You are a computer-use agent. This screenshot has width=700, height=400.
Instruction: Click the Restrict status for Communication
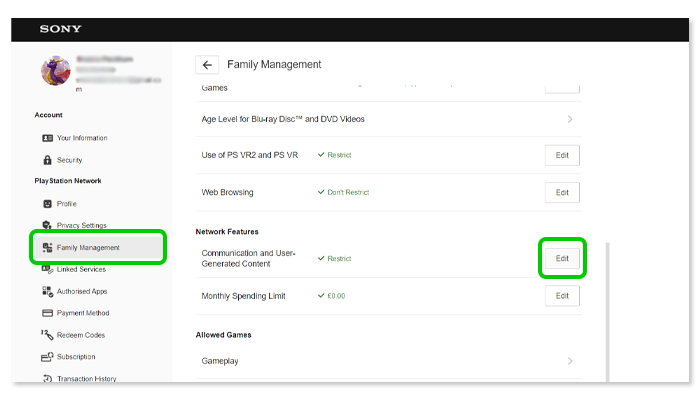pos(334,258)
